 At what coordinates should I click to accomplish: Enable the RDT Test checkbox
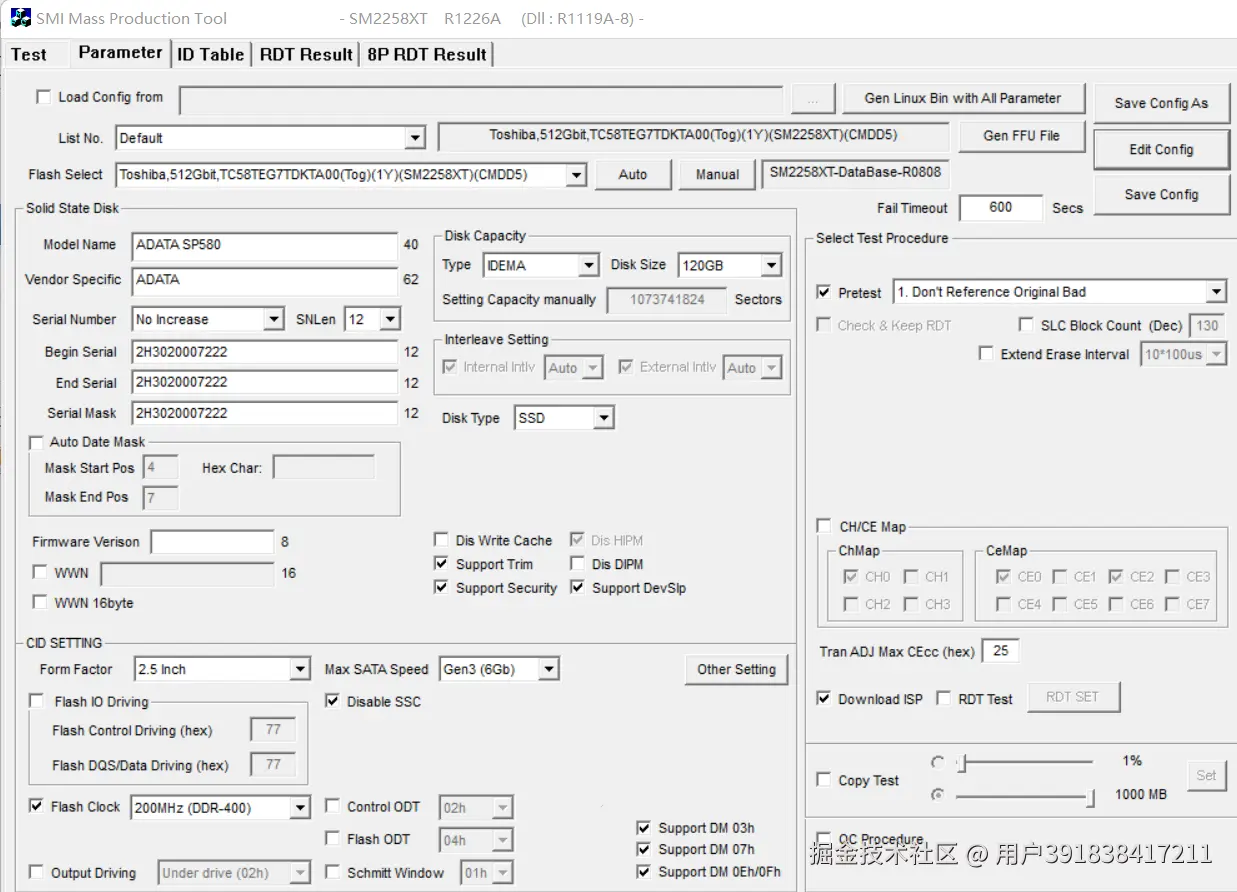pos(944,699)
